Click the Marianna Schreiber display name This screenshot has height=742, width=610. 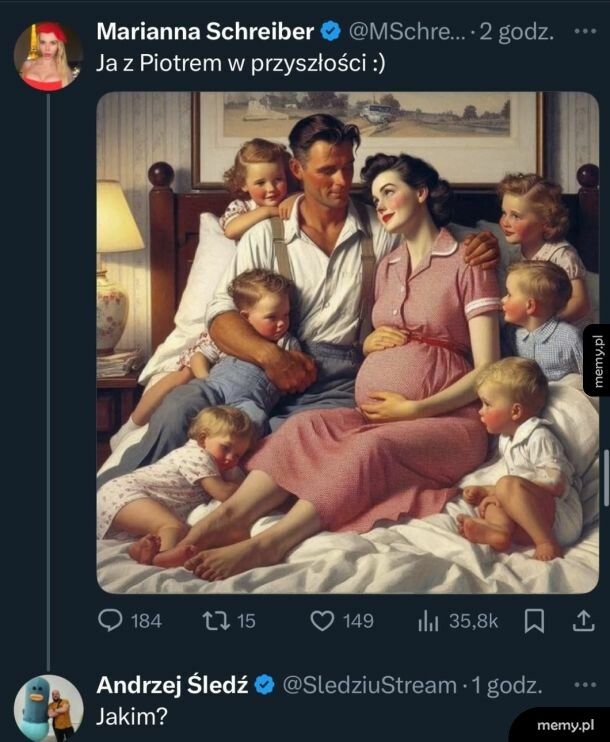coord(205,31)
